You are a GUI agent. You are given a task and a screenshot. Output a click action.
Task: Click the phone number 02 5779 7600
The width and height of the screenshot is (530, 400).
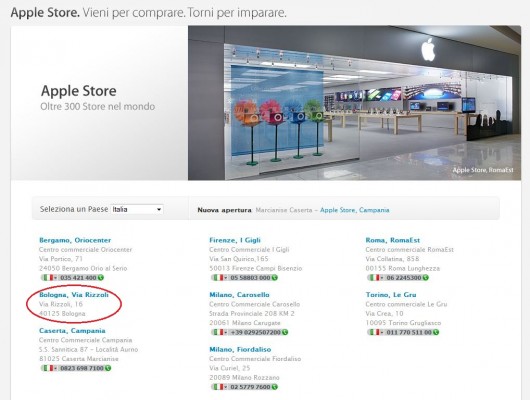pos(250,386)
